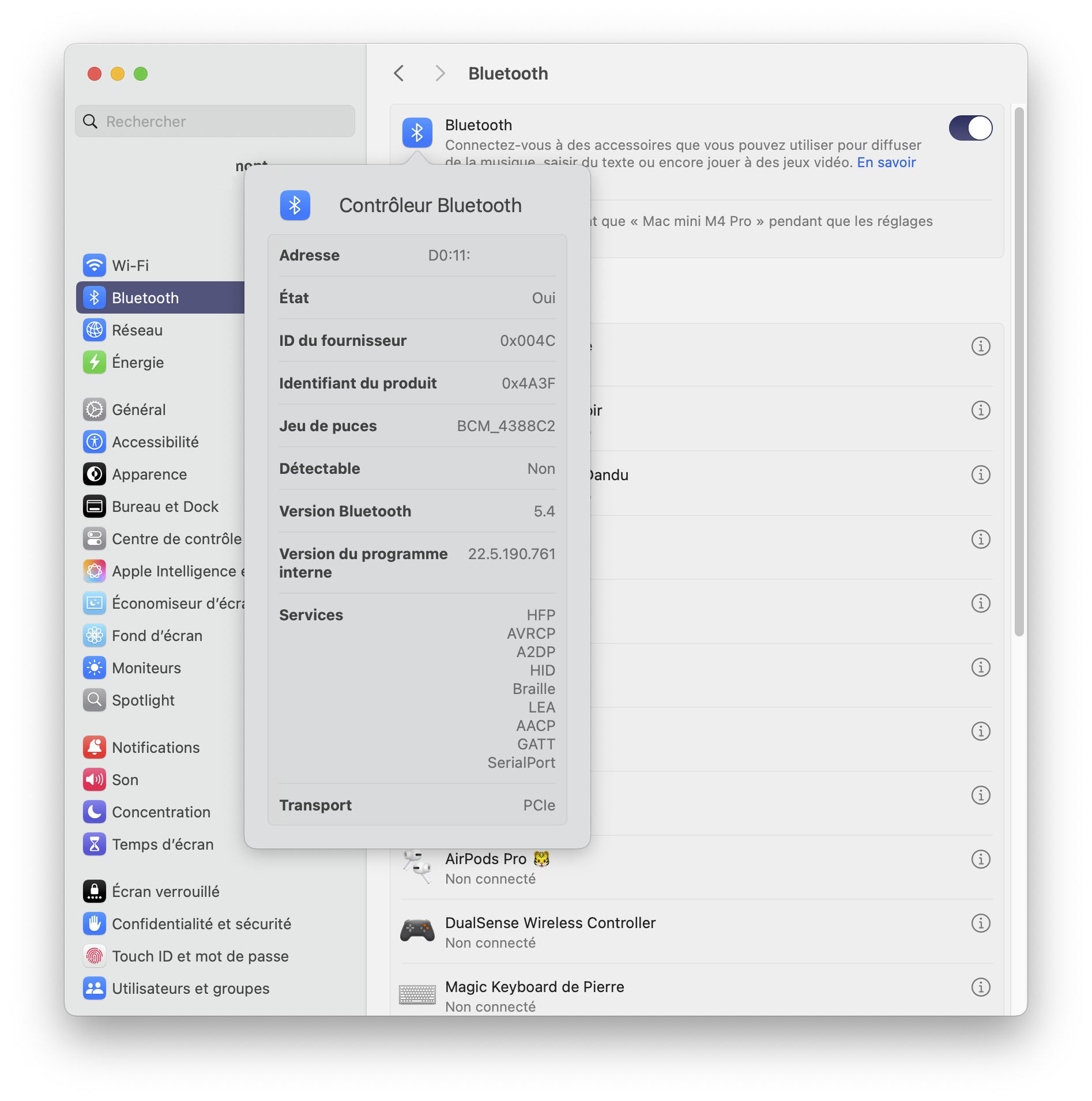The image size is (1092, 1101).
Task: Show info for Magic Keyboard de Pierre
Action: [x=981, y=987]
